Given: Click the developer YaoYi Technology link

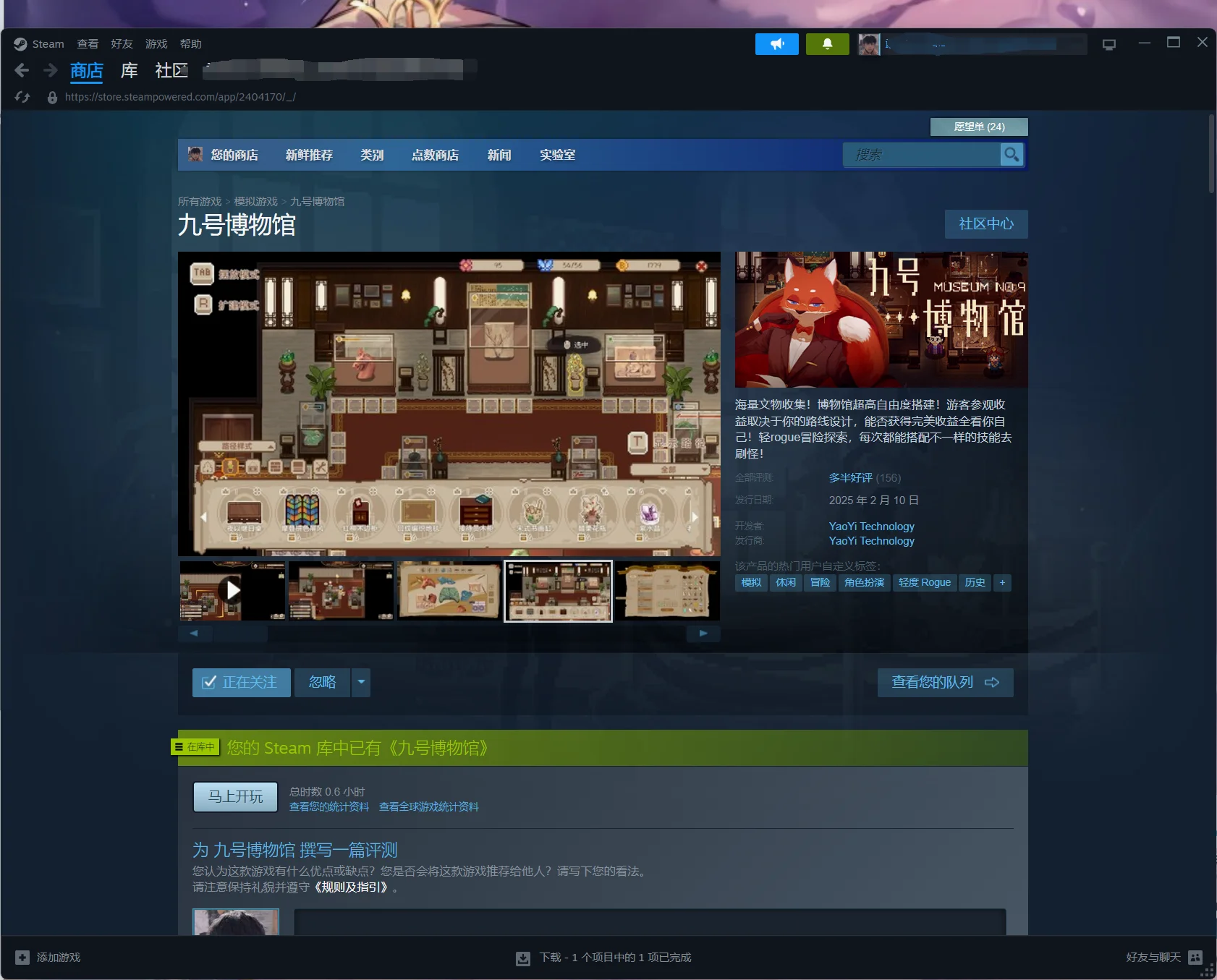Looking at the screenshot, I should click(872, 527).
